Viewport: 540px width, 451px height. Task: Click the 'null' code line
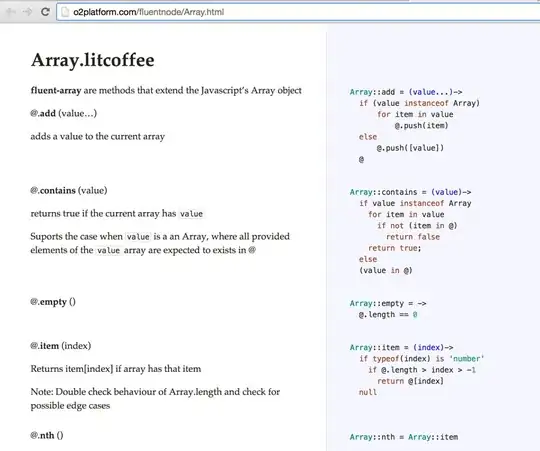click(368, 392)
